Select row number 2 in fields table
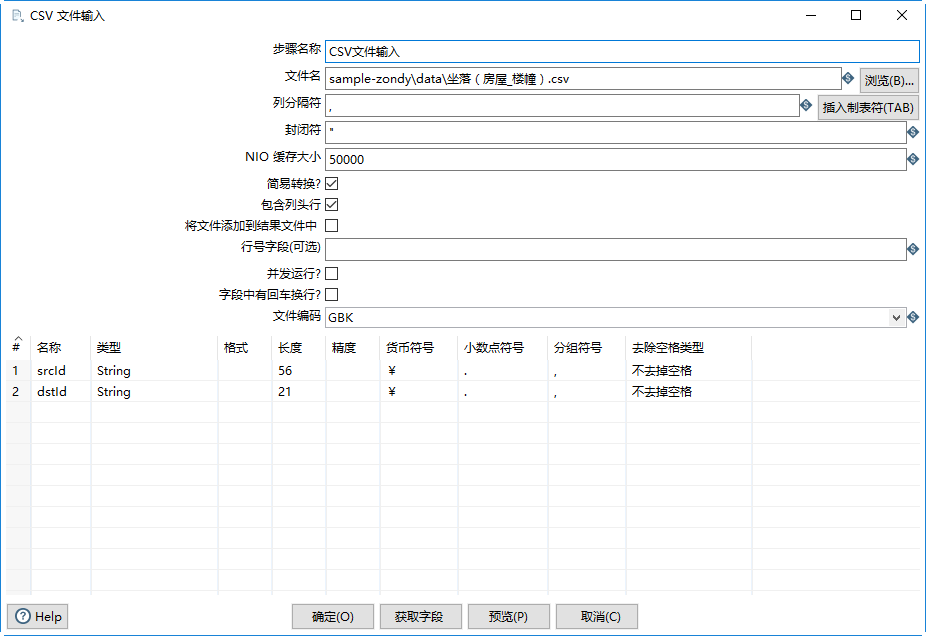Image resolution: width=926 pixels, height=636 pixels. click(x=15, y=392)
